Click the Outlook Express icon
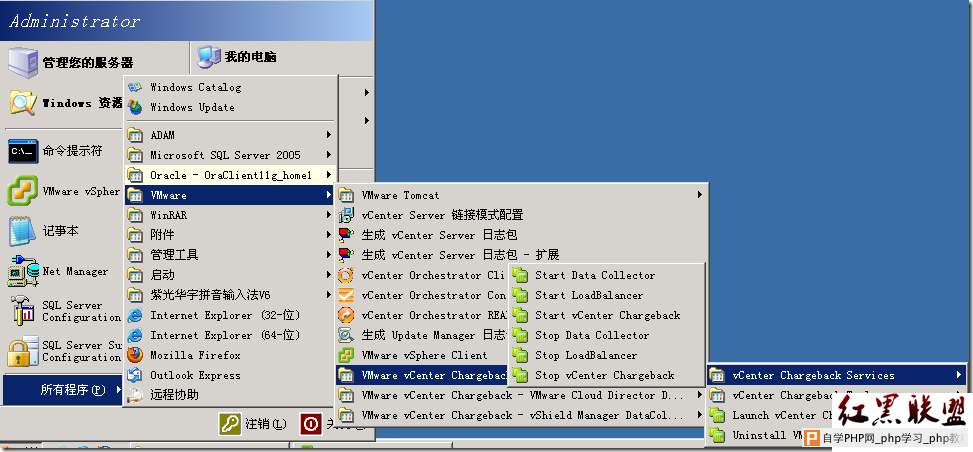This screenshot has width=973, height=452. coord(135,375)
